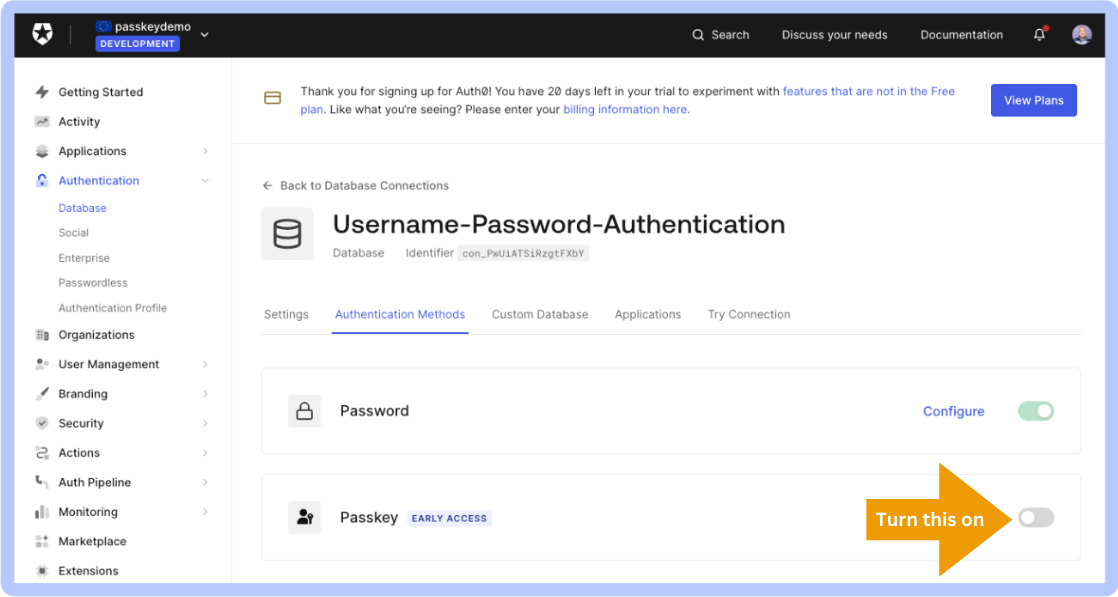Click the Applications layers icon
This screenshot has width=1118, height=597.
point(42,151)
